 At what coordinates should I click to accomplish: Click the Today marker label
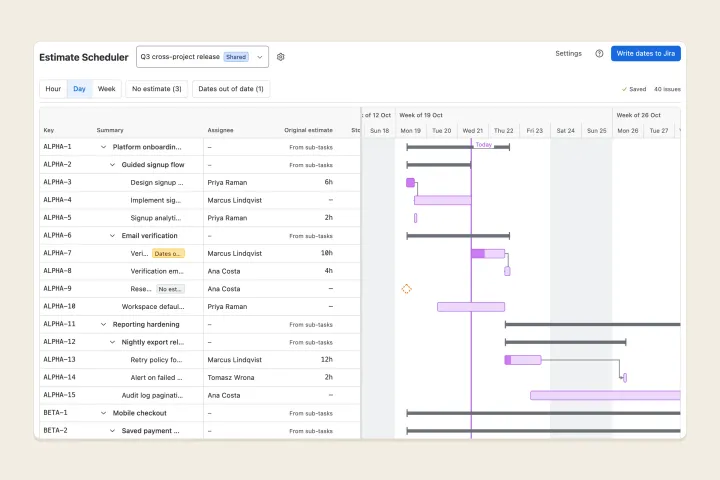(x=484, y=145)
